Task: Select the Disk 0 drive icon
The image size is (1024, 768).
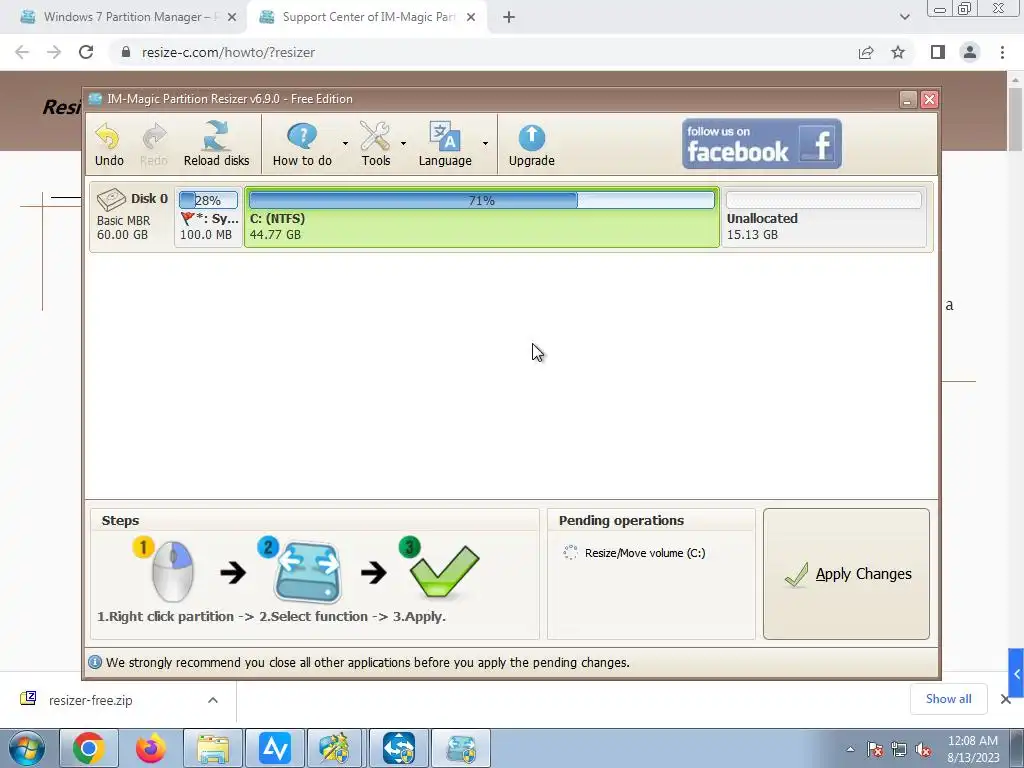Action: coord(111,199)
